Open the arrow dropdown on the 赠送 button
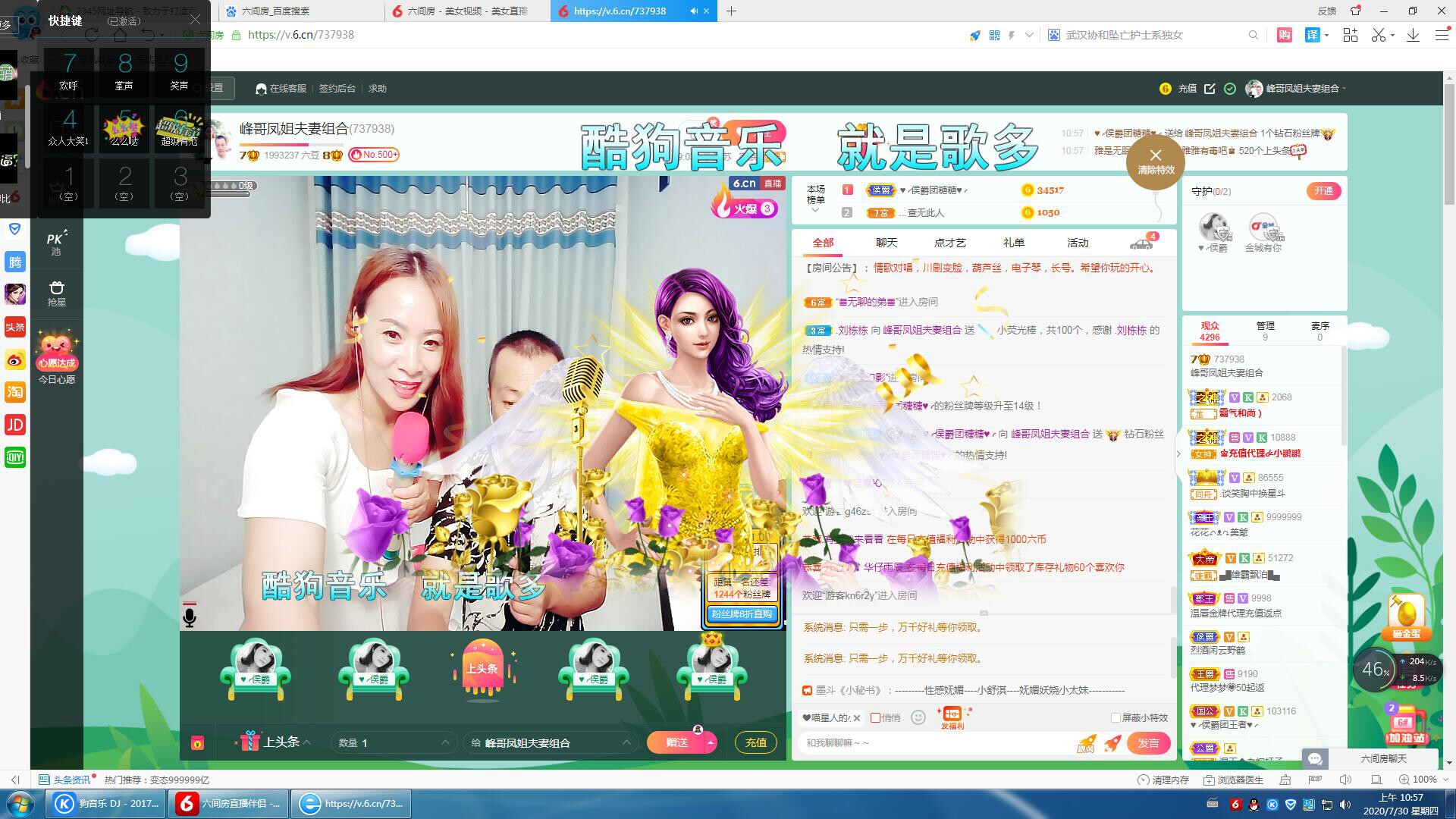Image resolution: width=1456 pixels, height=819 pixels. pyautogui.click(x=710, y=743)
